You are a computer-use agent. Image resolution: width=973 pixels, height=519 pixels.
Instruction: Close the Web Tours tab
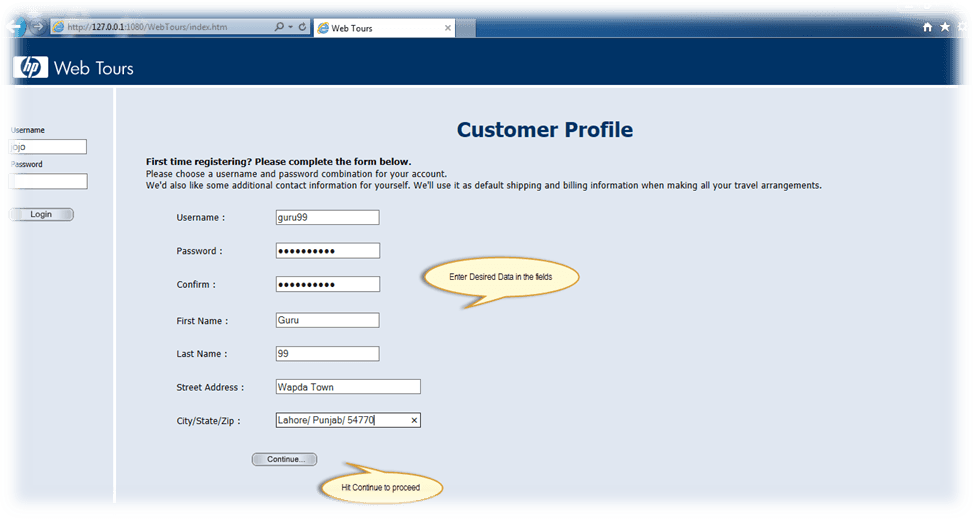(x=448, y=27)
